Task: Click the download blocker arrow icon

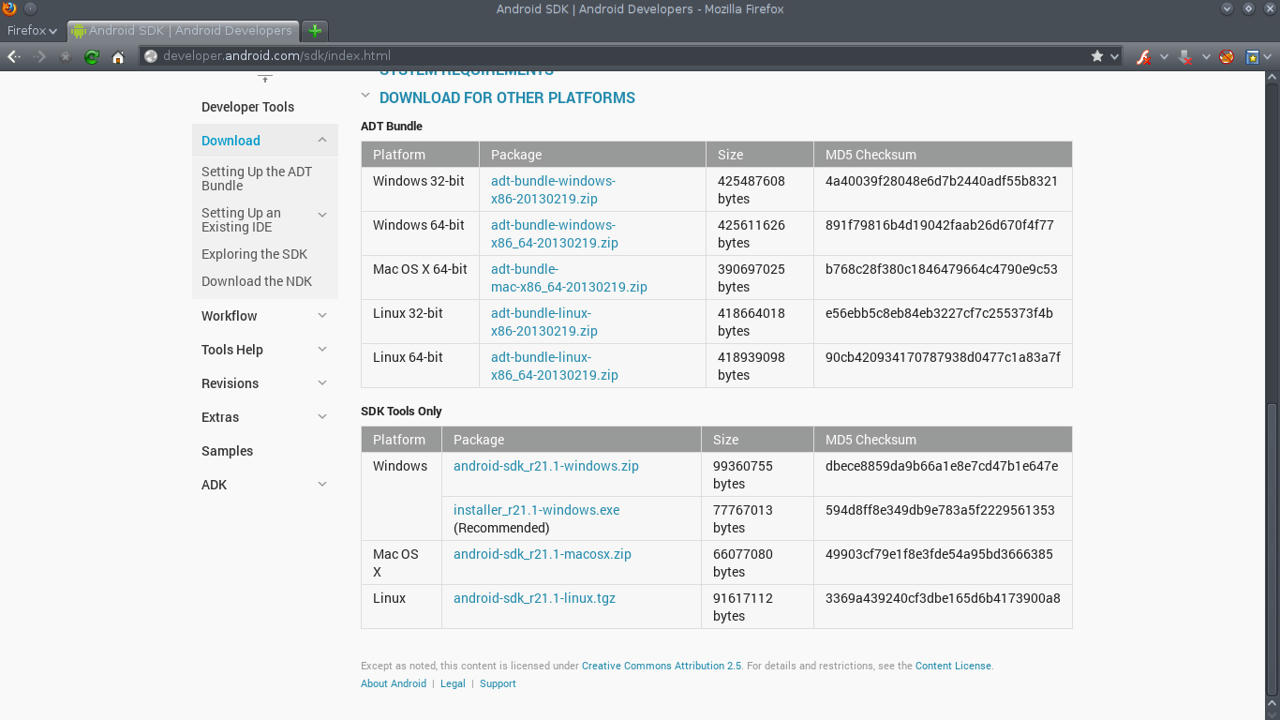Action: click(x=1185, y=57)
